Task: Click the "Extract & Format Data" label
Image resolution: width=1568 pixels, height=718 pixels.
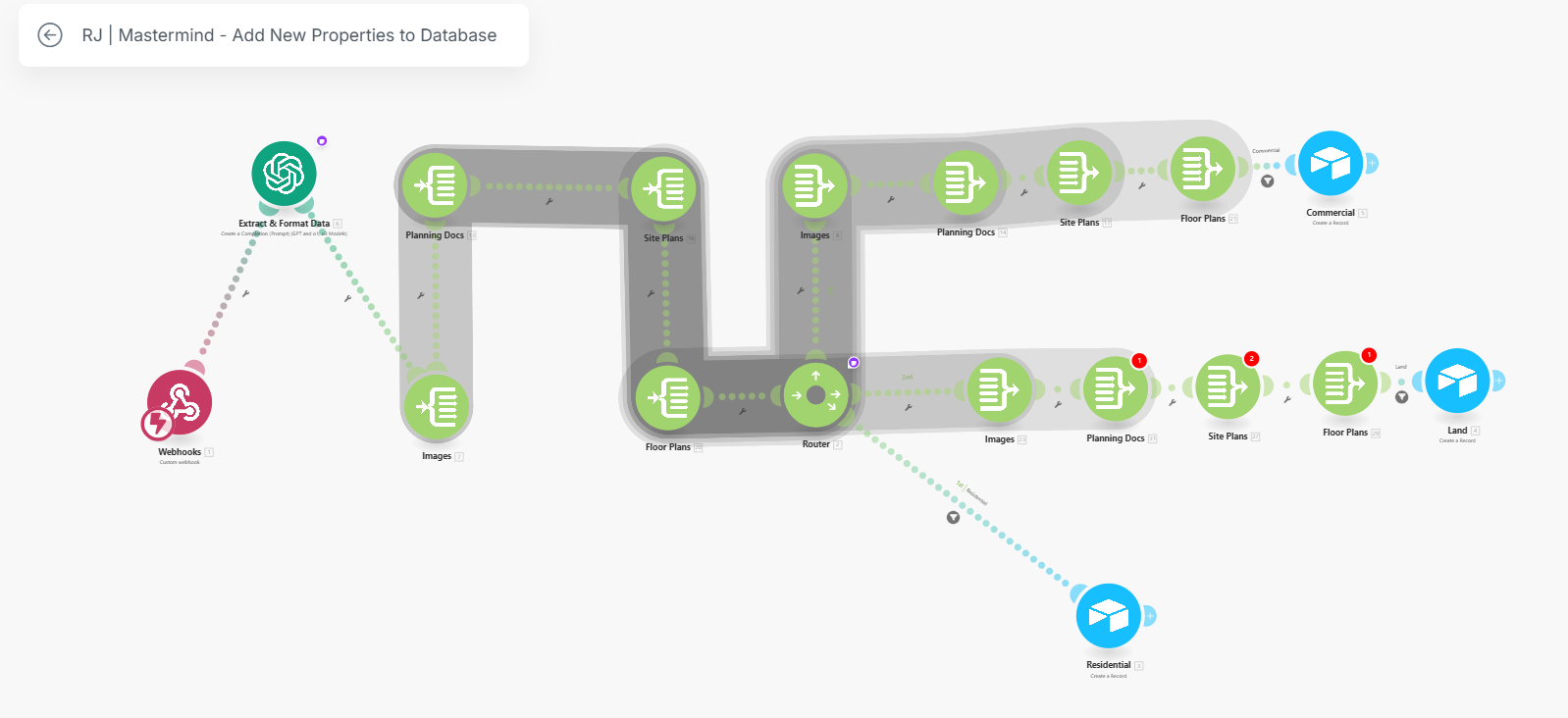Action: (285, 224)
